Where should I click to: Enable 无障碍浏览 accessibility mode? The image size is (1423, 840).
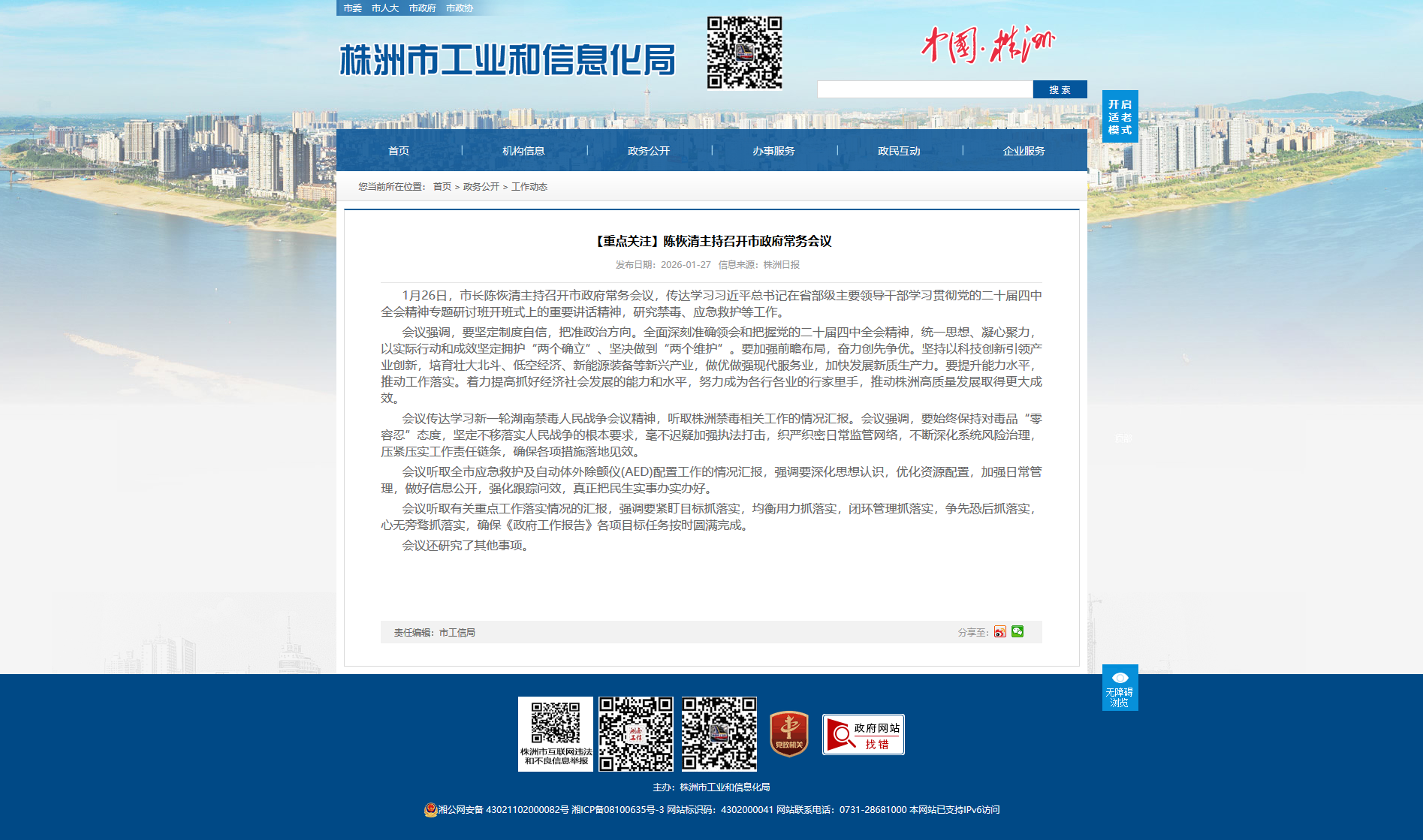1120,688
